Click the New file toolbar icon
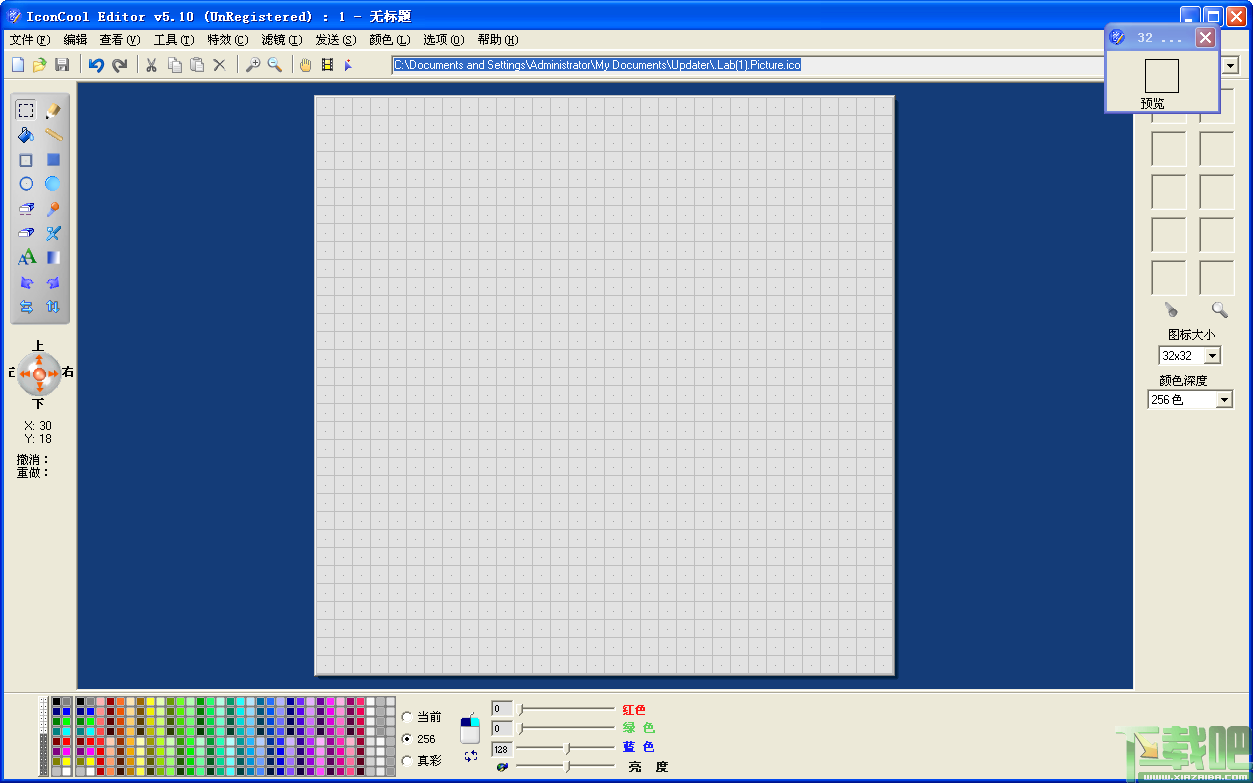Viewport: 1253px width, 783px height. tap(18, 65)
